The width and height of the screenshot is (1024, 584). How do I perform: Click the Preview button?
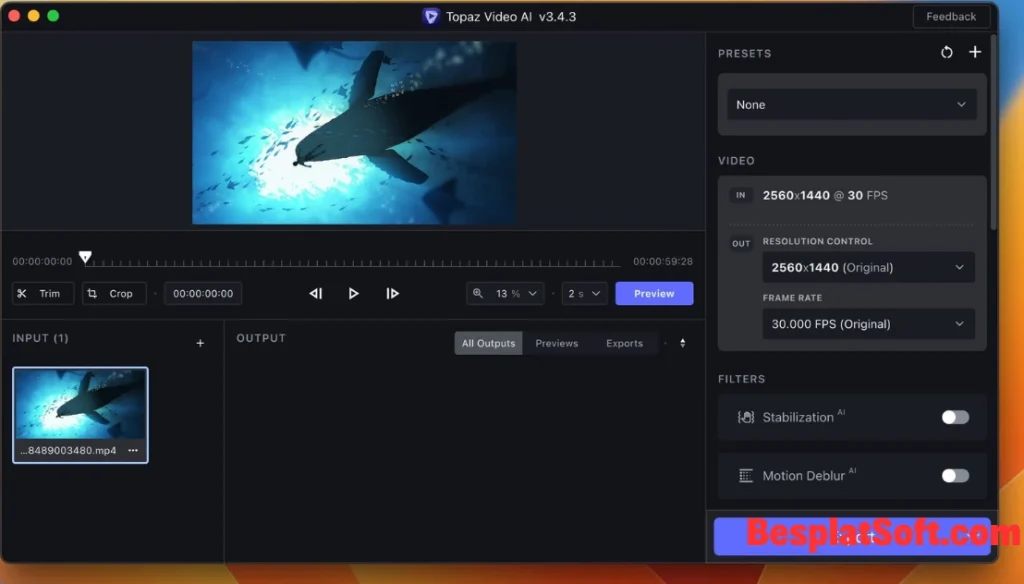tap(654, 293)
